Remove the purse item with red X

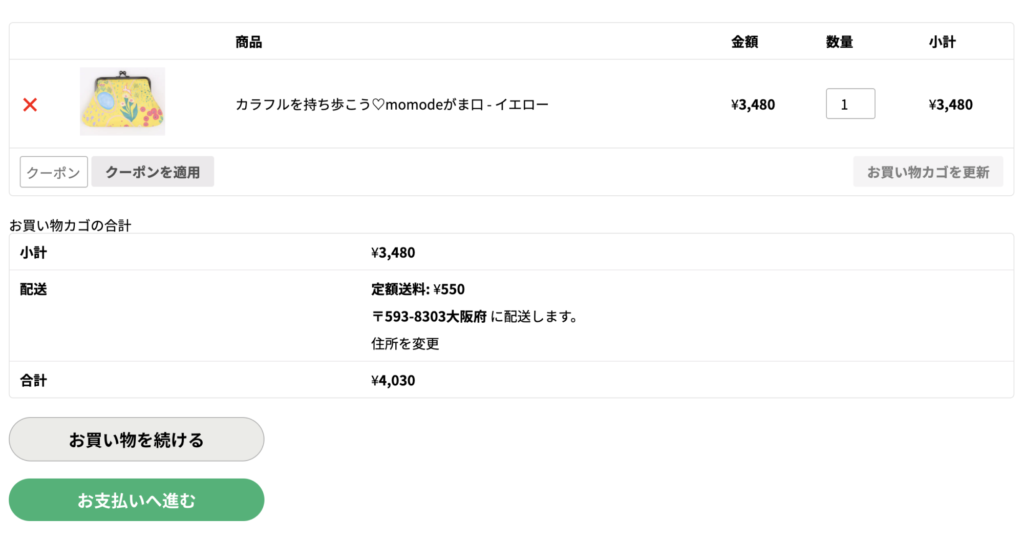pyautogui.click(x=30, y=104)
